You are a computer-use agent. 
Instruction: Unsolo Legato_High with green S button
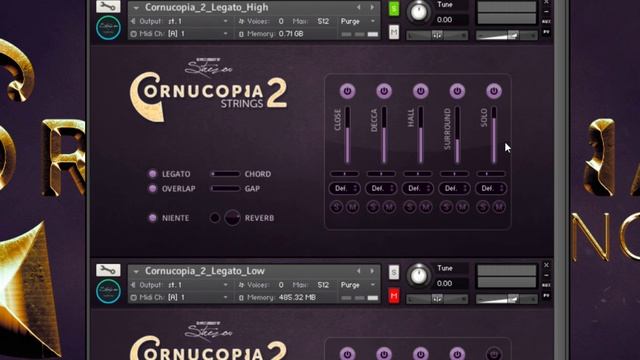(x=394, y=9)
